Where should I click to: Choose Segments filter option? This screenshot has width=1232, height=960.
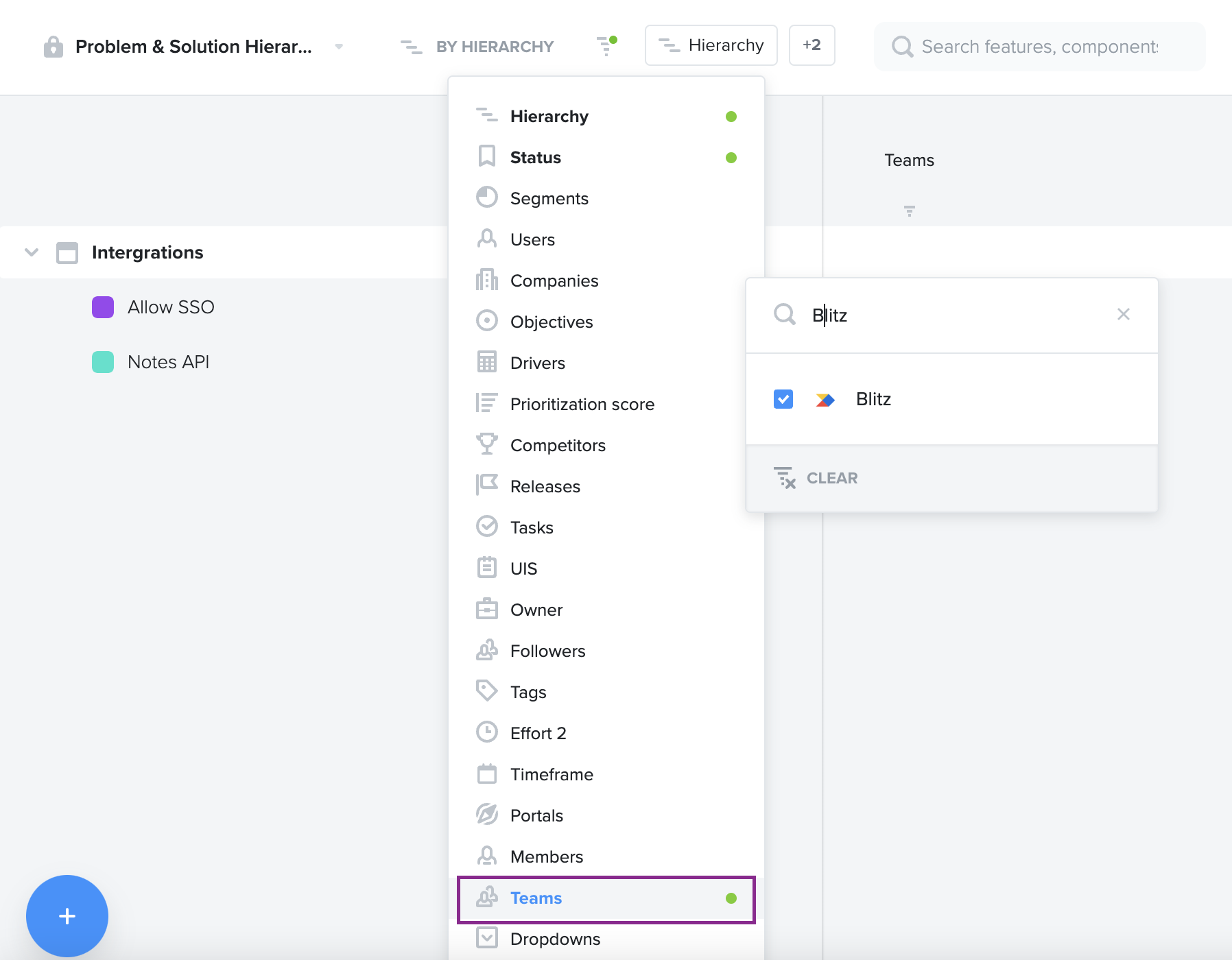pos(606,199)
